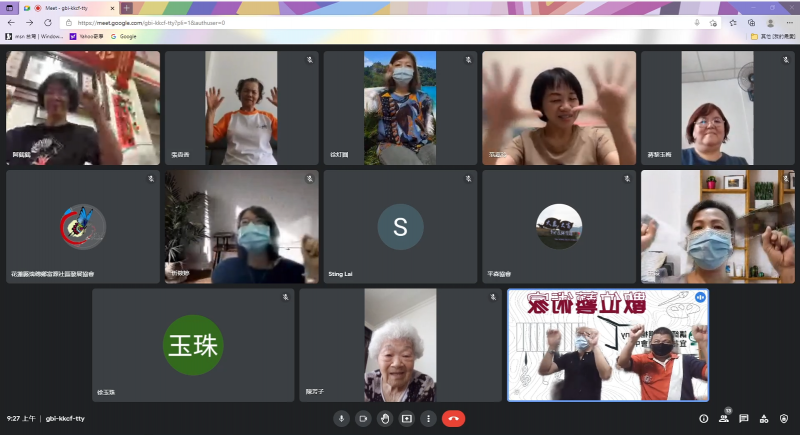The height and width of the screenshot is (435, 800).
Task: Add this page to favorites star icon
Action: tap(713, 23)
